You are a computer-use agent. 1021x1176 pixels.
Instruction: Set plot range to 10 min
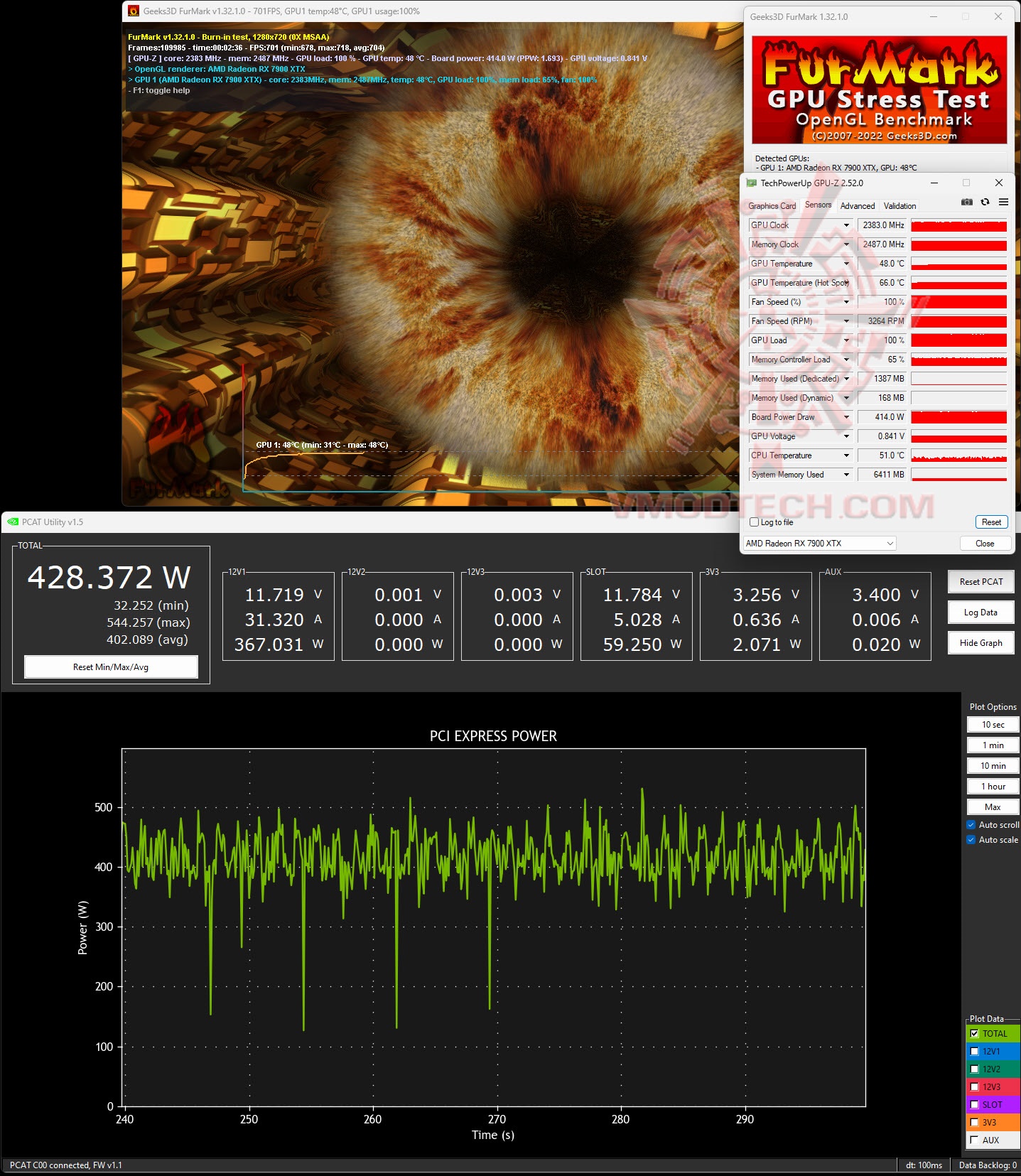[x=993, y=766]
